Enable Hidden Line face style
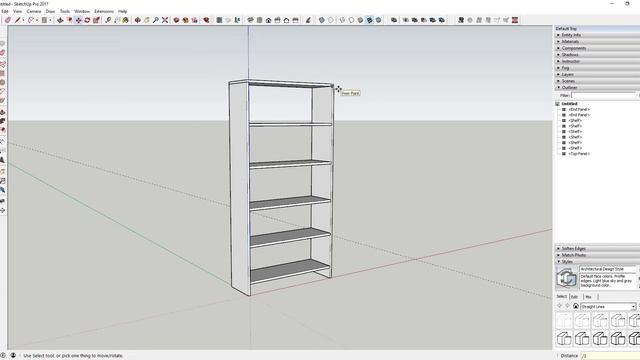The image size is (640, 360). click(x=351, y=20)
